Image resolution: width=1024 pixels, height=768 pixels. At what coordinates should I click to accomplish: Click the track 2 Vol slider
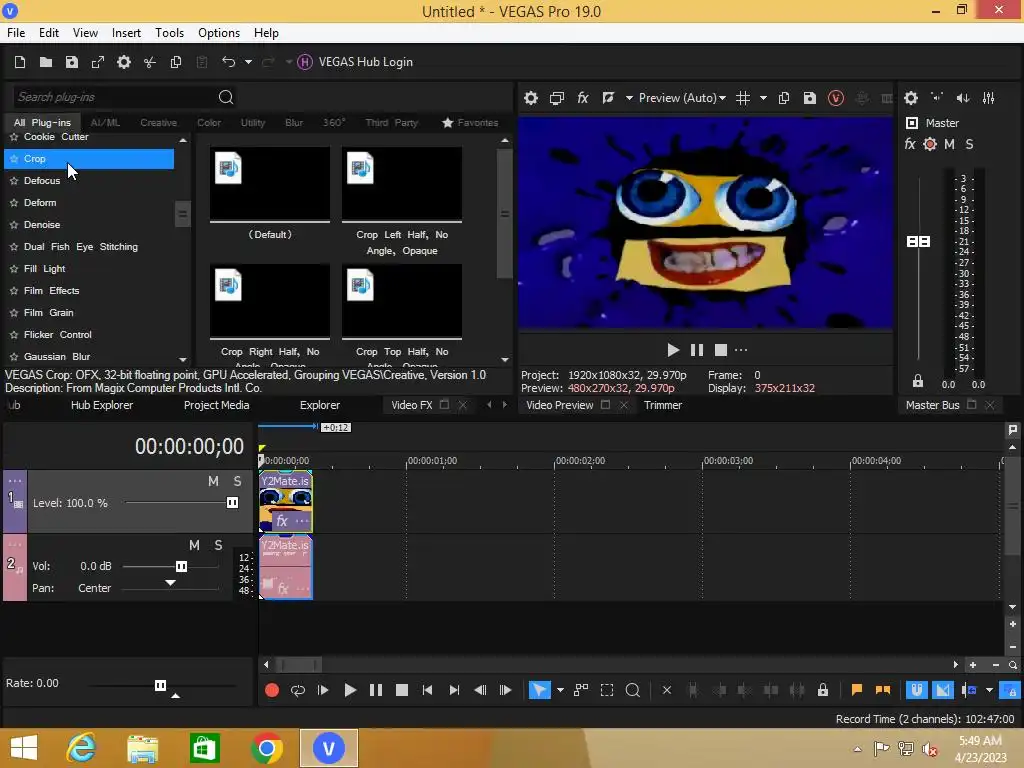point(182,567)
